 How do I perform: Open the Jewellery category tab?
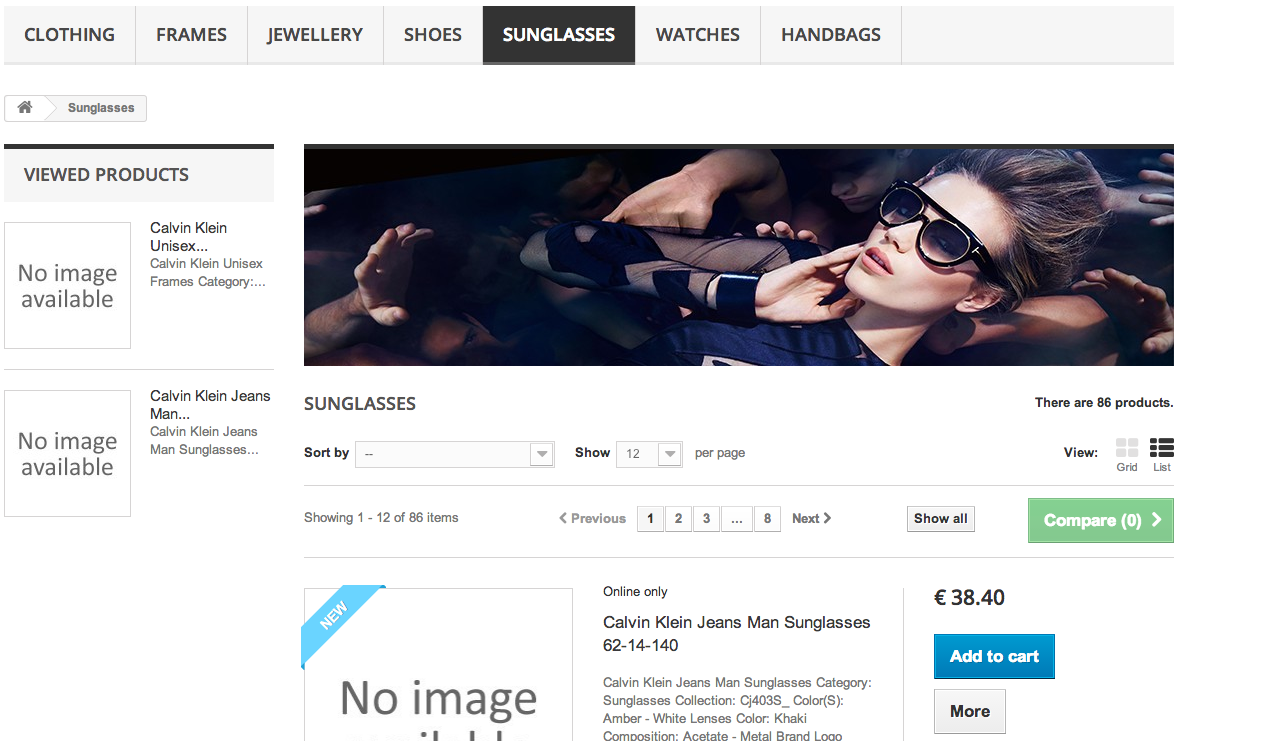[315, 35]
